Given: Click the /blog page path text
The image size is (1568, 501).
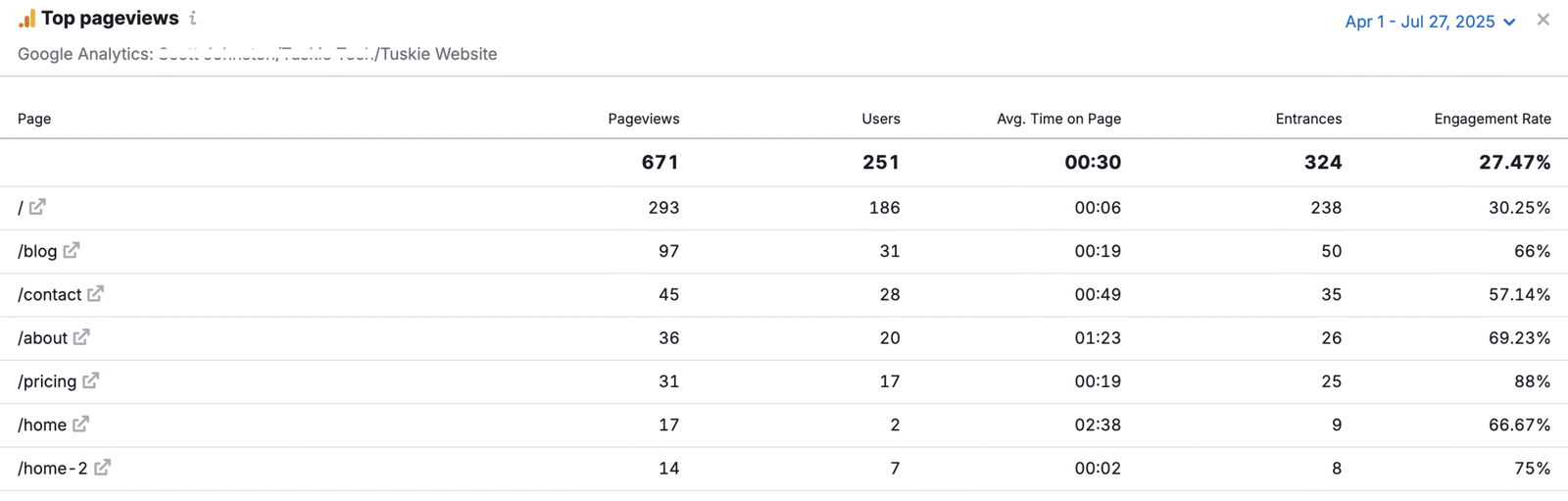Looking at the screenshot, I should click(x=37, y=251).
